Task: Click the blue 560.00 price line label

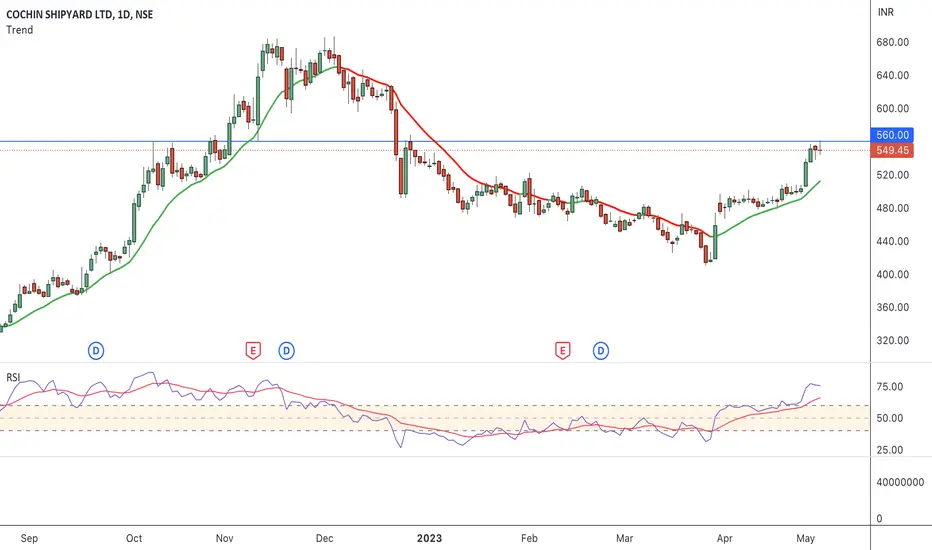Action: (892, 135)
